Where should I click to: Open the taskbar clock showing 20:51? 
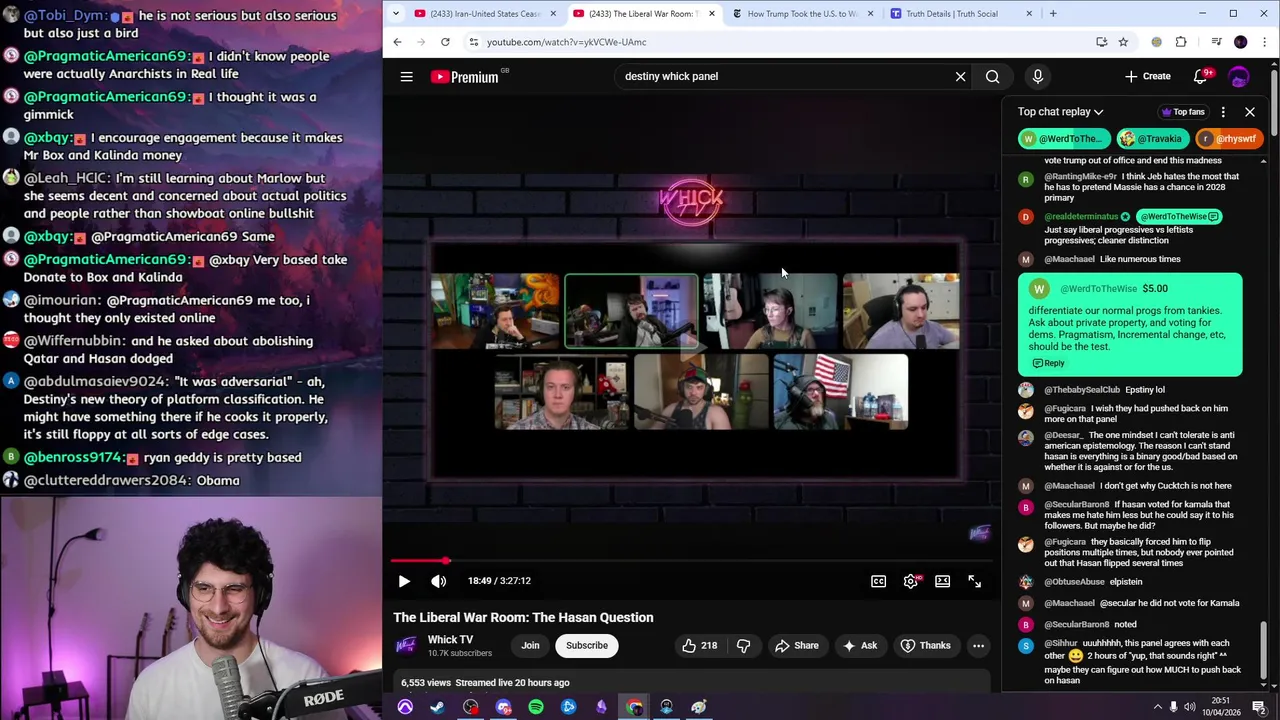pyautogui.click(x=1222, y=707)
